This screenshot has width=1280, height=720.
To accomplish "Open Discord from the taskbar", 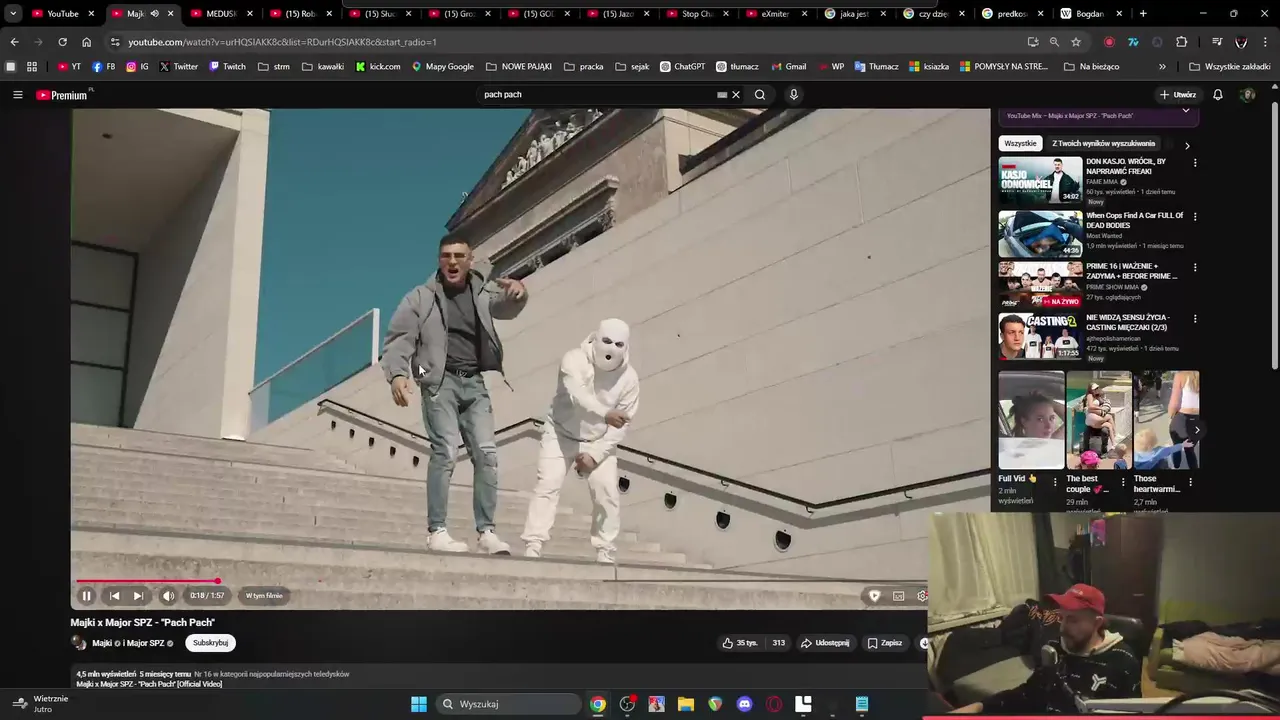I will [744, 704].
